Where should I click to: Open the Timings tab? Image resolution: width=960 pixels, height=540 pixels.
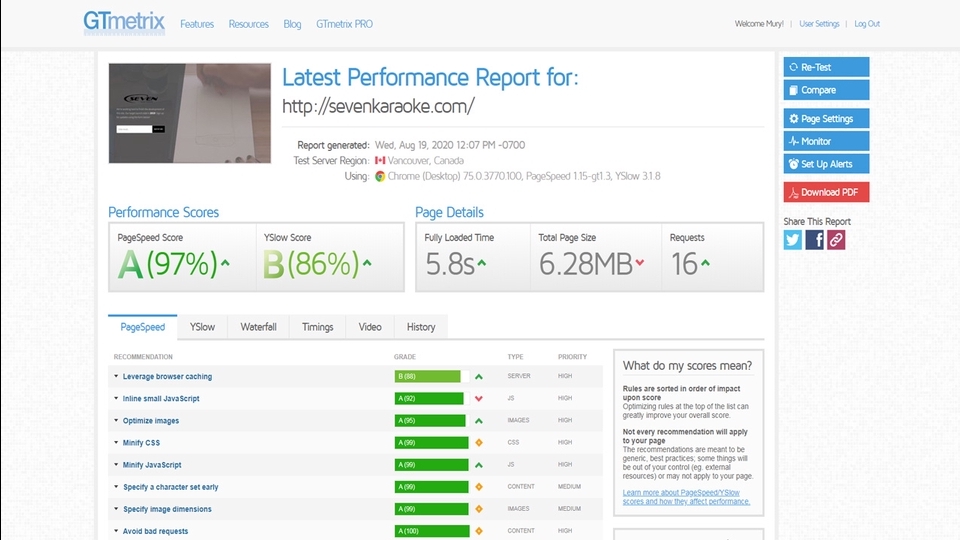tap(317, 327)
